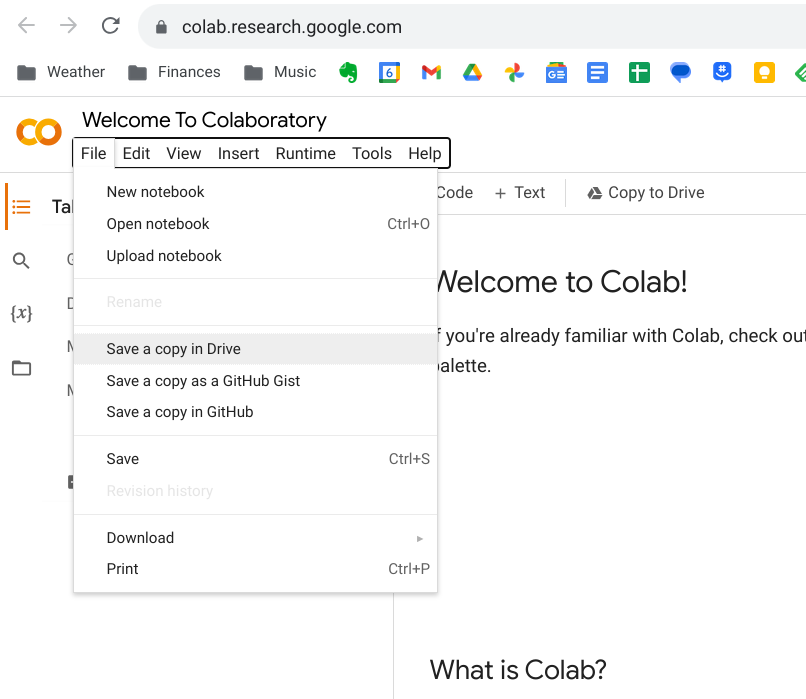Open the variables {x} panel icon
Image resolution: width=806 pixels, height=699 pixels.
[x=21, y=313]
